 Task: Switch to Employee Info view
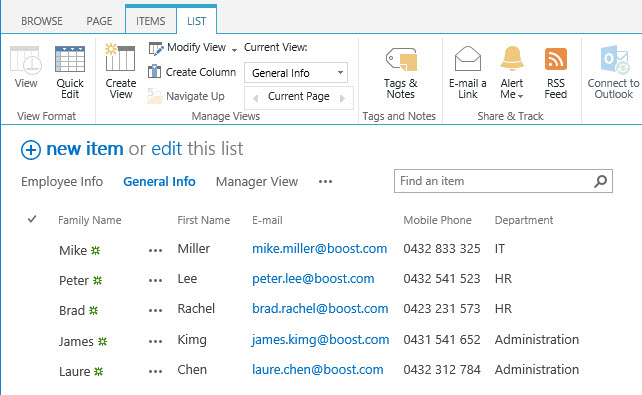[x=62, y=181]
